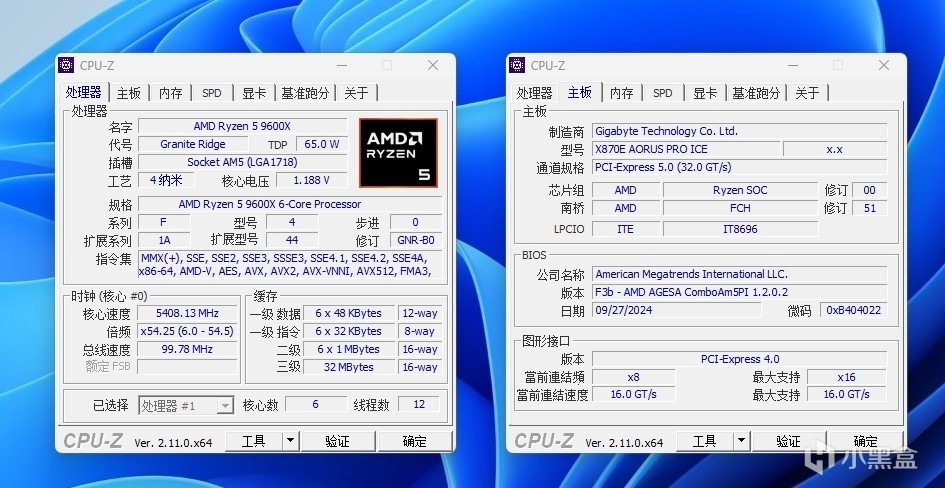
Task: Minimize the right CPU-Z window
Action: [793, 65]
